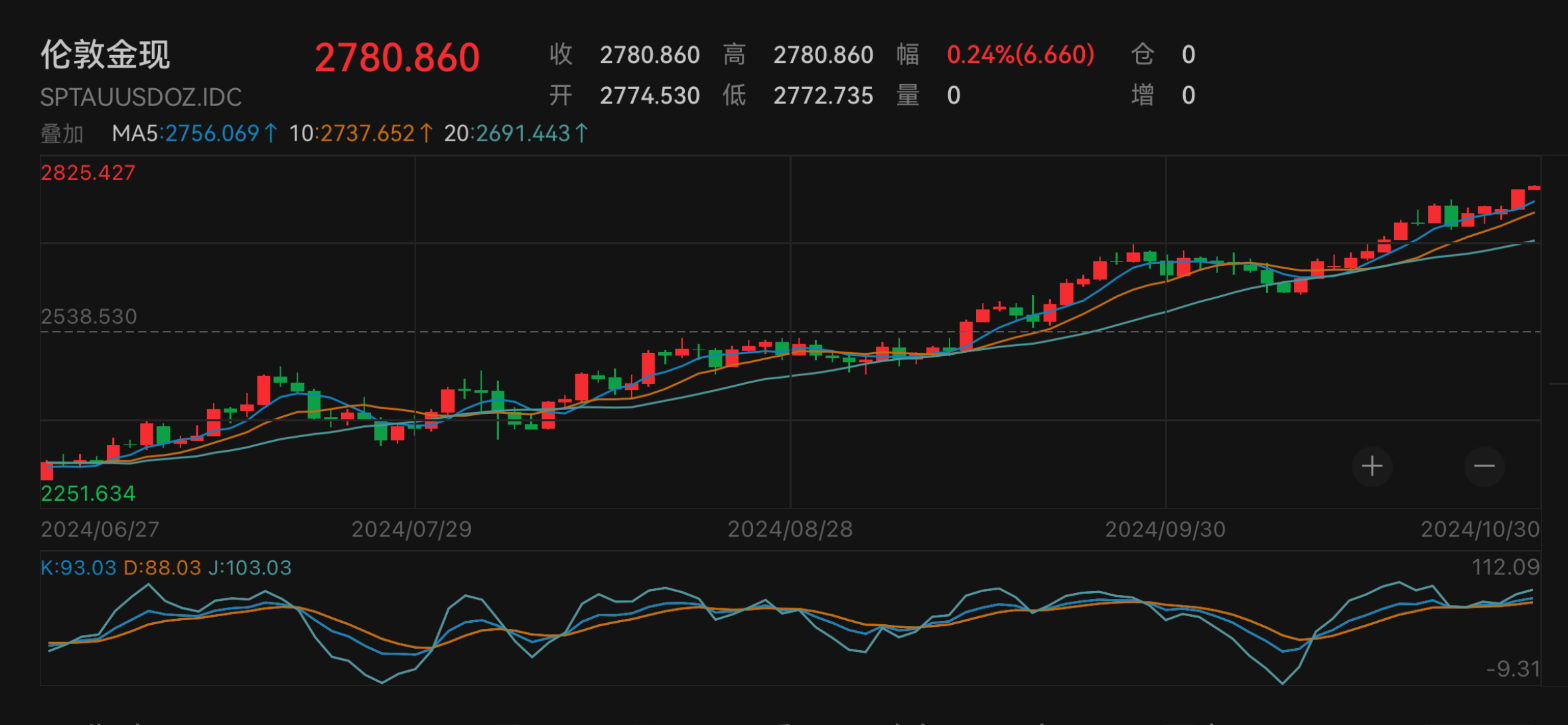Click the green 2251.634 low price label

point(88,494)
